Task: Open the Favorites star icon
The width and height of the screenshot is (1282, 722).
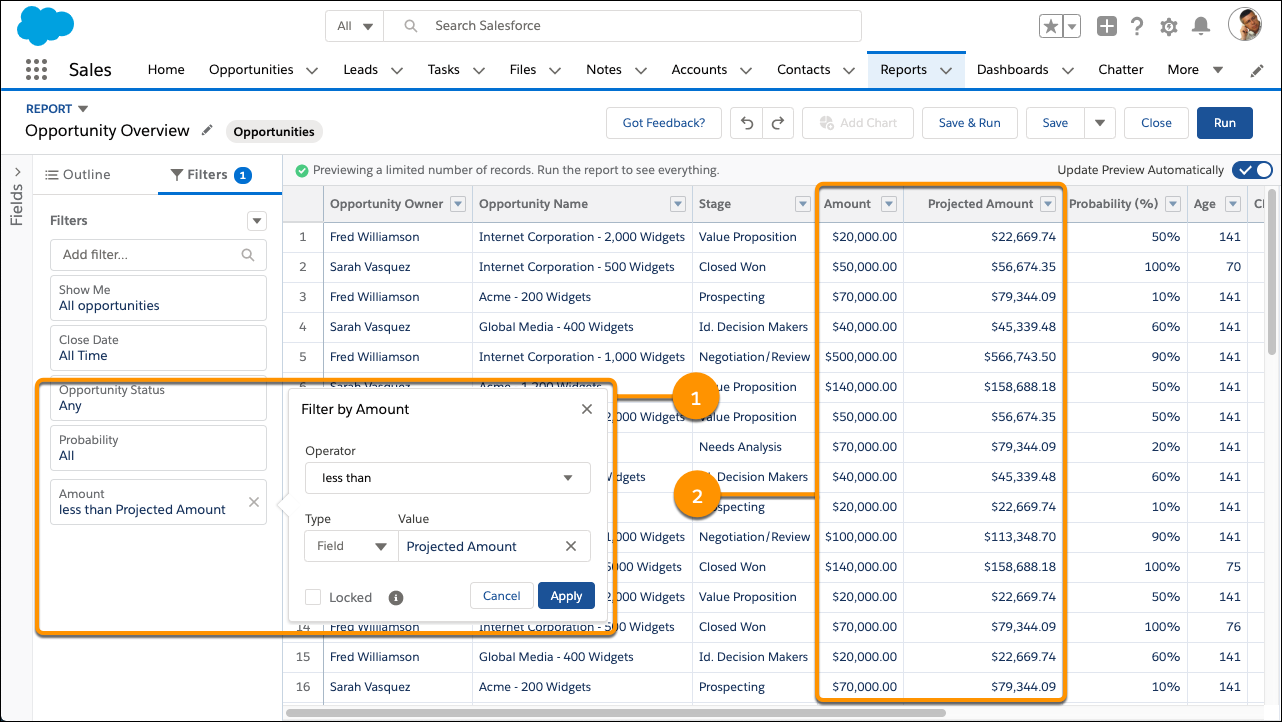Action: pos(1051,26)
